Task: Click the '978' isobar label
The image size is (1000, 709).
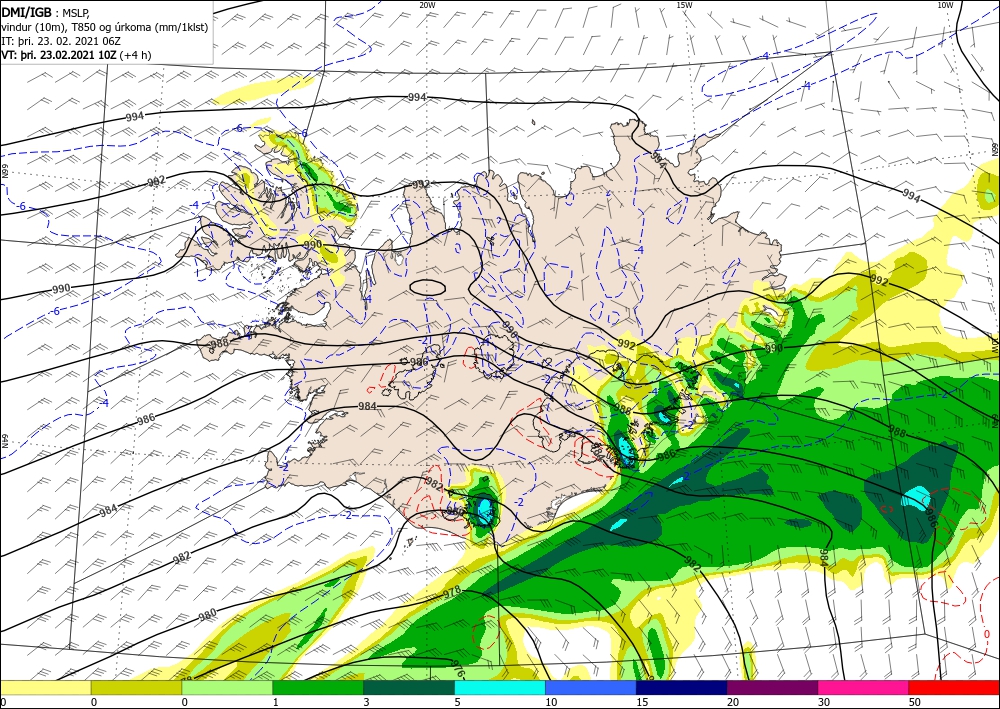Action: click(452, 593)
